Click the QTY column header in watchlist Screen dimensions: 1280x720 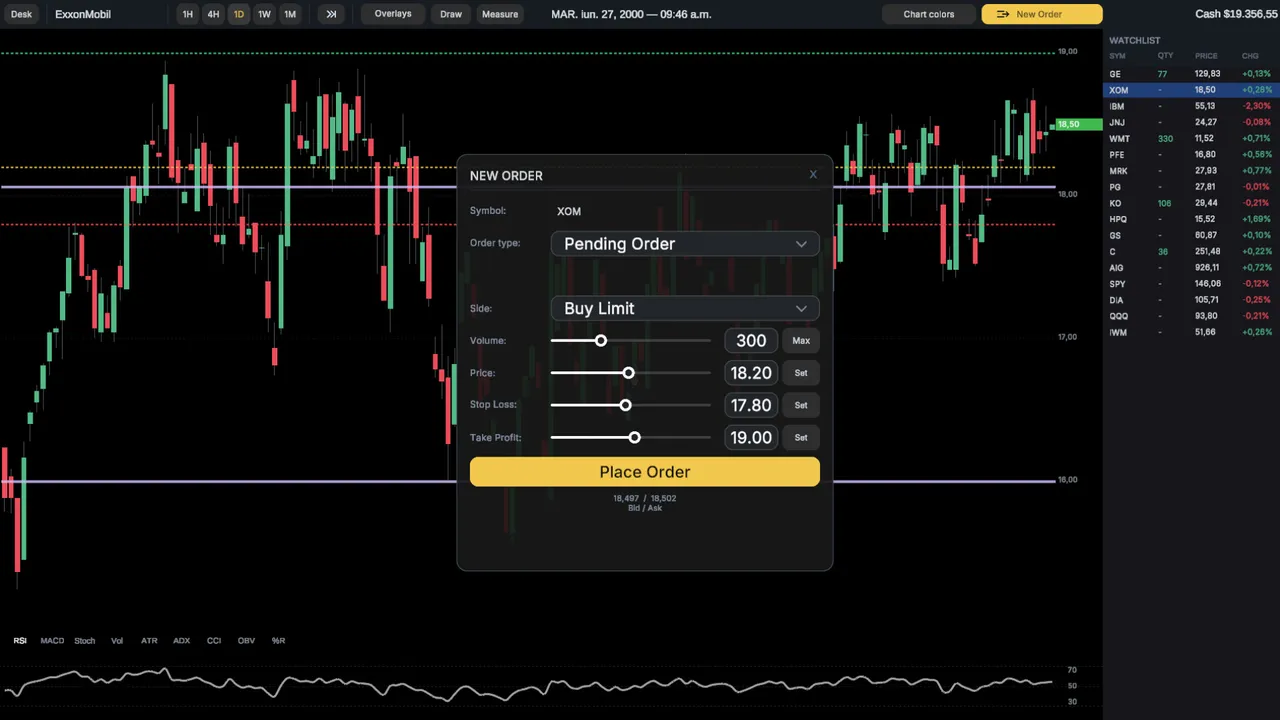[x=1165, y=56]
